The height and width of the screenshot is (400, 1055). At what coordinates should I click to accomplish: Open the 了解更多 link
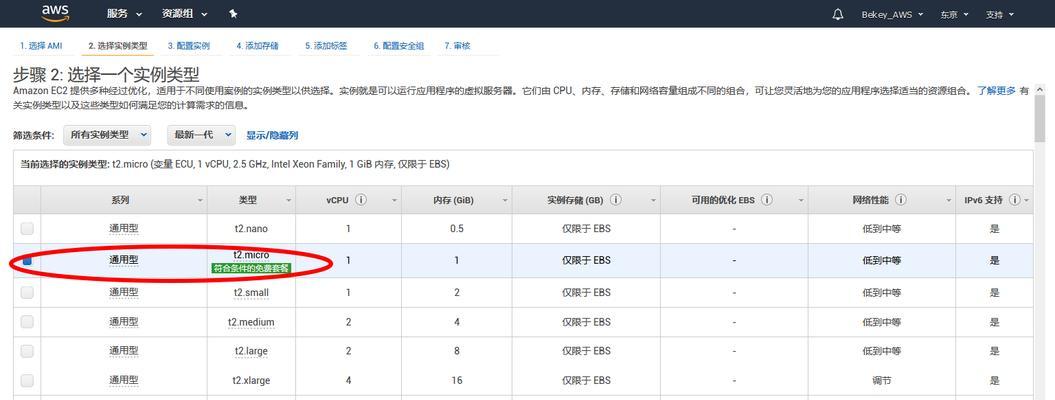tap(996, 91)
